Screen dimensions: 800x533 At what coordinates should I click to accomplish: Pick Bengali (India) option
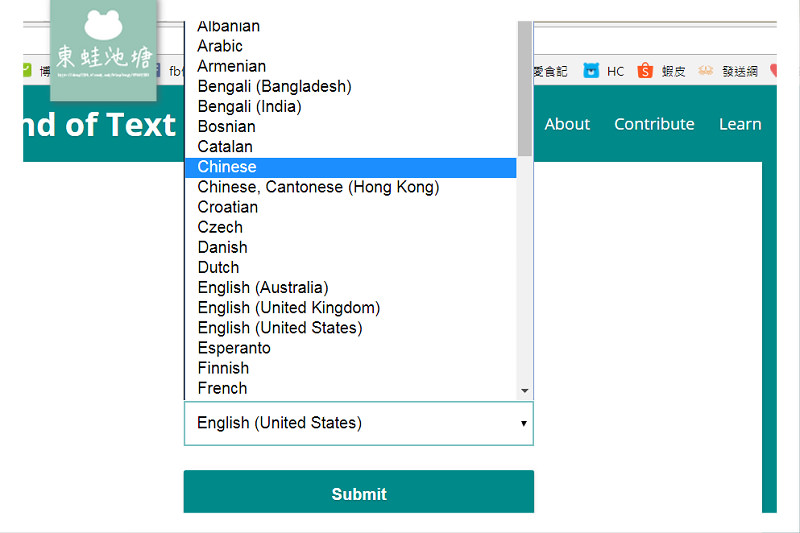[351, 107]
